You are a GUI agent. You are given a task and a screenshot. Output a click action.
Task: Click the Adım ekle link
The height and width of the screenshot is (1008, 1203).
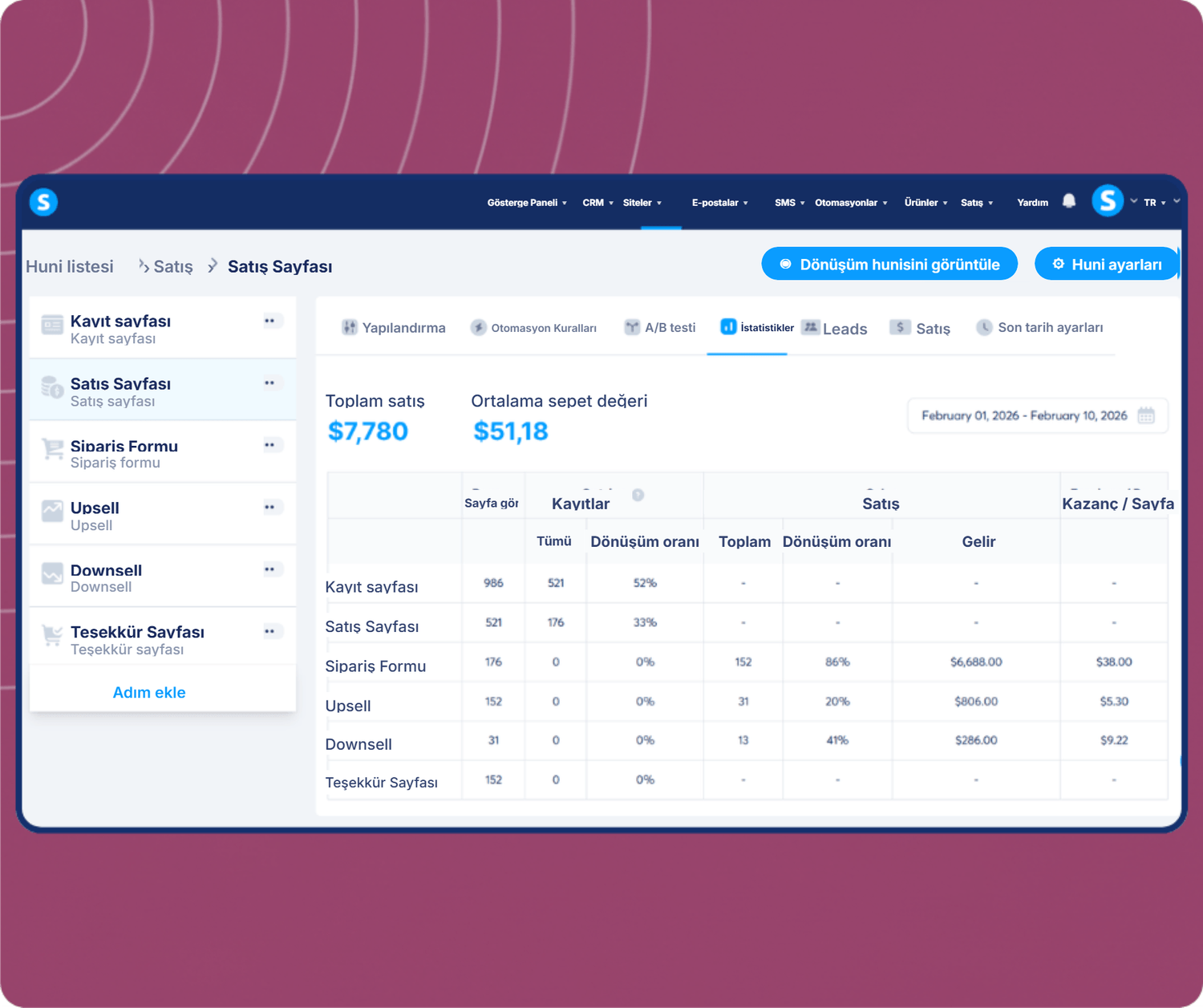click(x=149, y=692)
